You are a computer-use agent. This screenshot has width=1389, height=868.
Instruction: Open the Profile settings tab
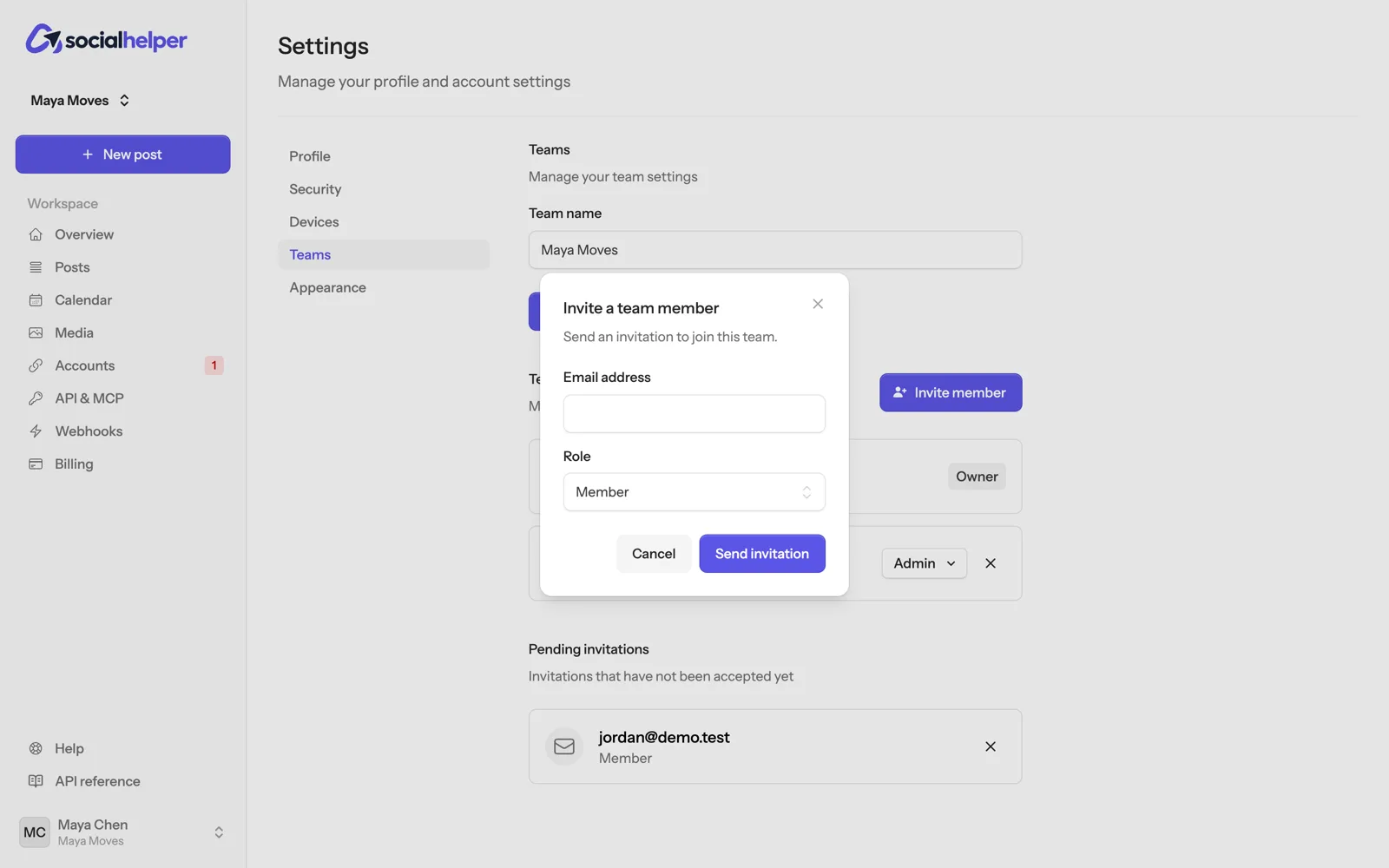pyautogui.click(x=384, y=156)
